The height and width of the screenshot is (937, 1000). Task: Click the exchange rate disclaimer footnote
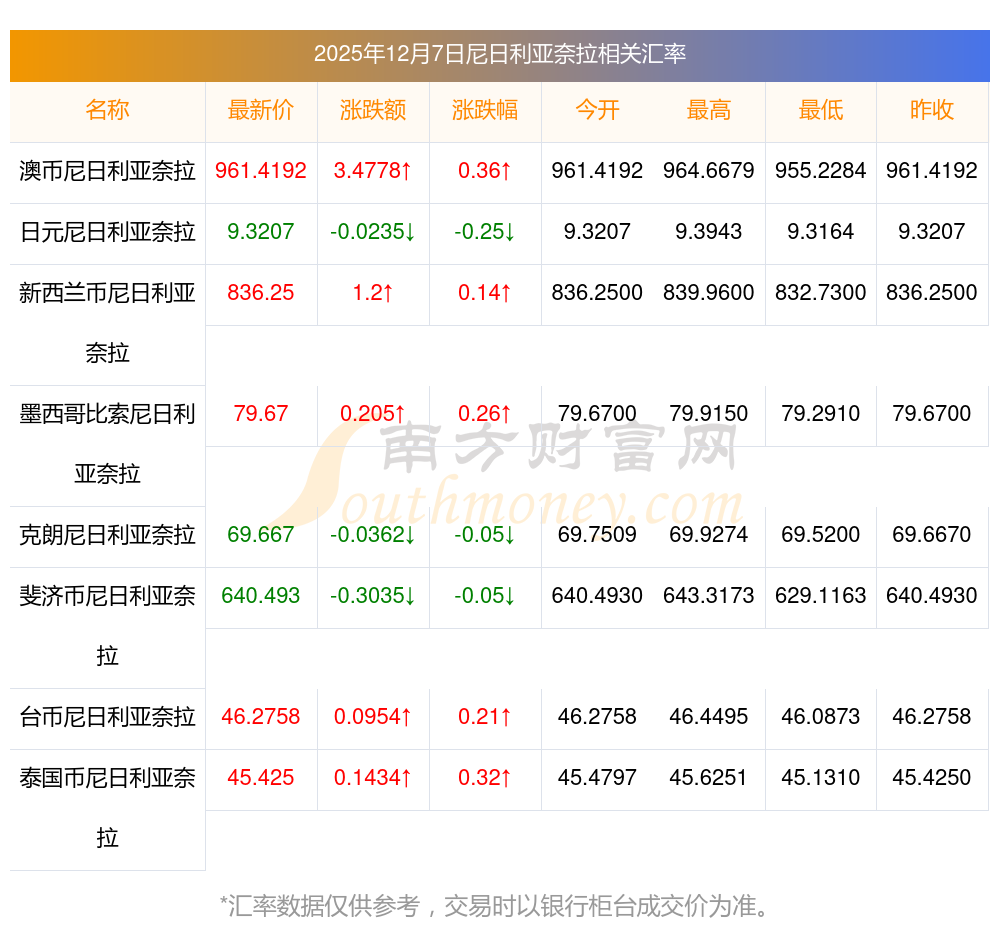tap(497, 906)
